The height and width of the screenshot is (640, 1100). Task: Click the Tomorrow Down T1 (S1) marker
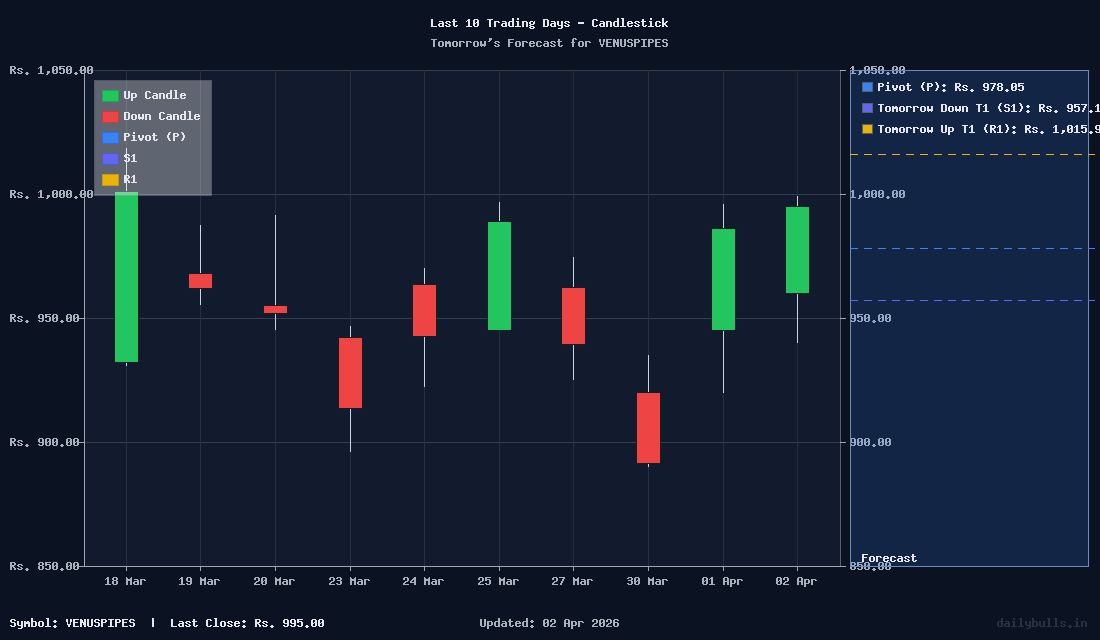point(866,108)
